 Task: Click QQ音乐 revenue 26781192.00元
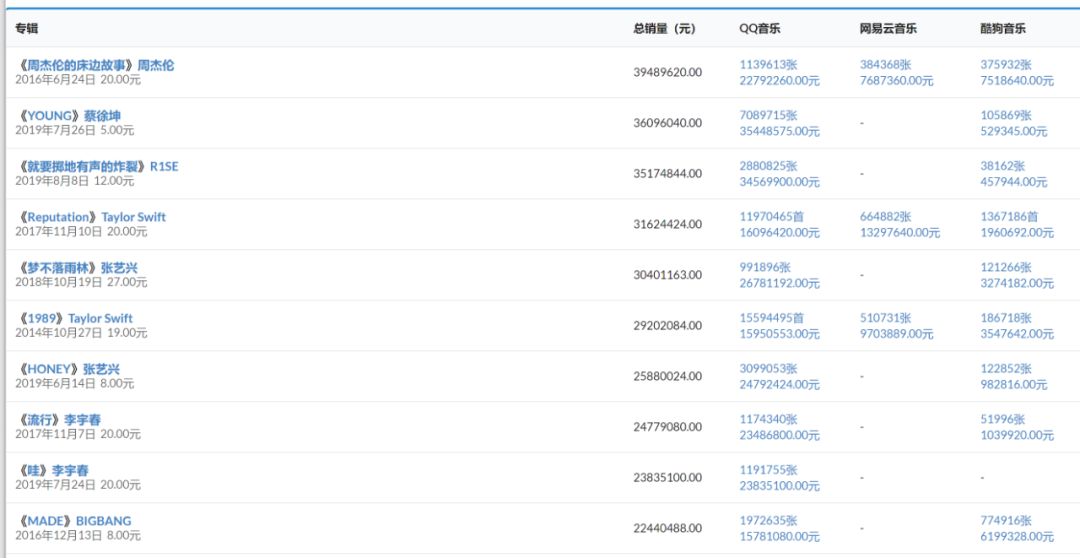click(x=780, y=283)
